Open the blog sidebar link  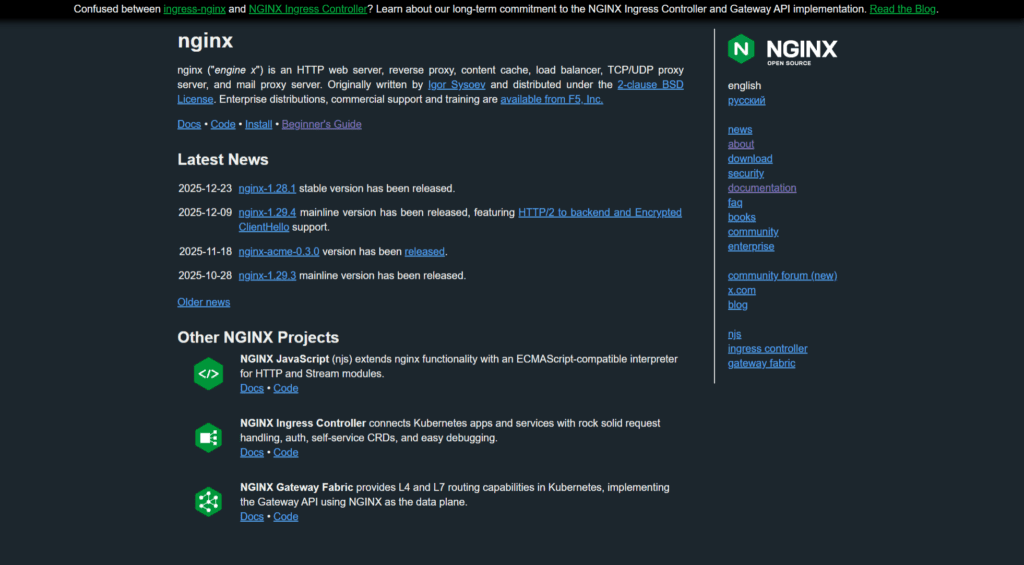point(737,305)
